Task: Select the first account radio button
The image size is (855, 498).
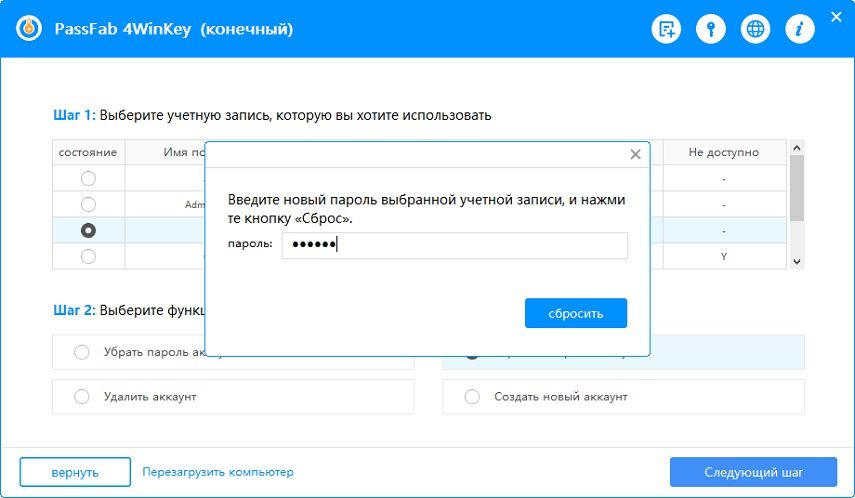Action: (x=88, y=178)
